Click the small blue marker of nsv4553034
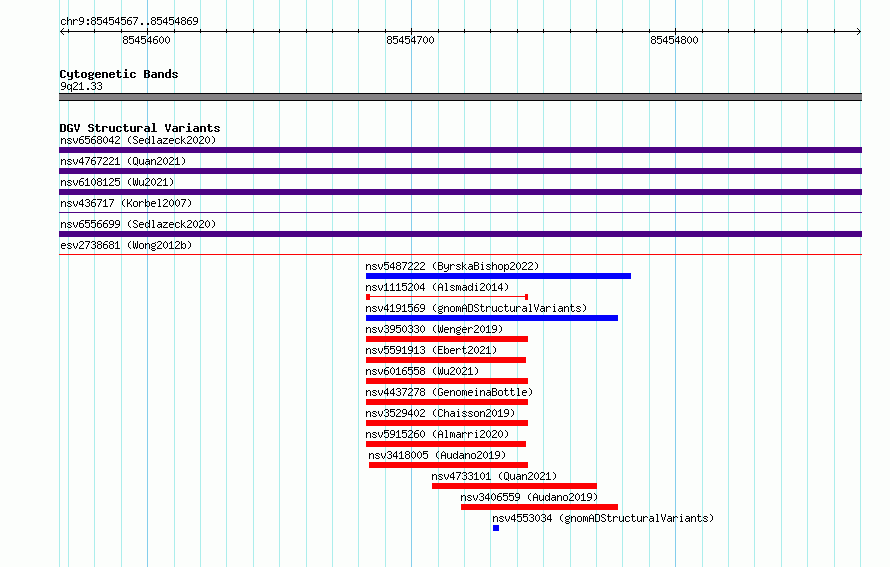Screen dimensions: 890x567 pos(496,528)
